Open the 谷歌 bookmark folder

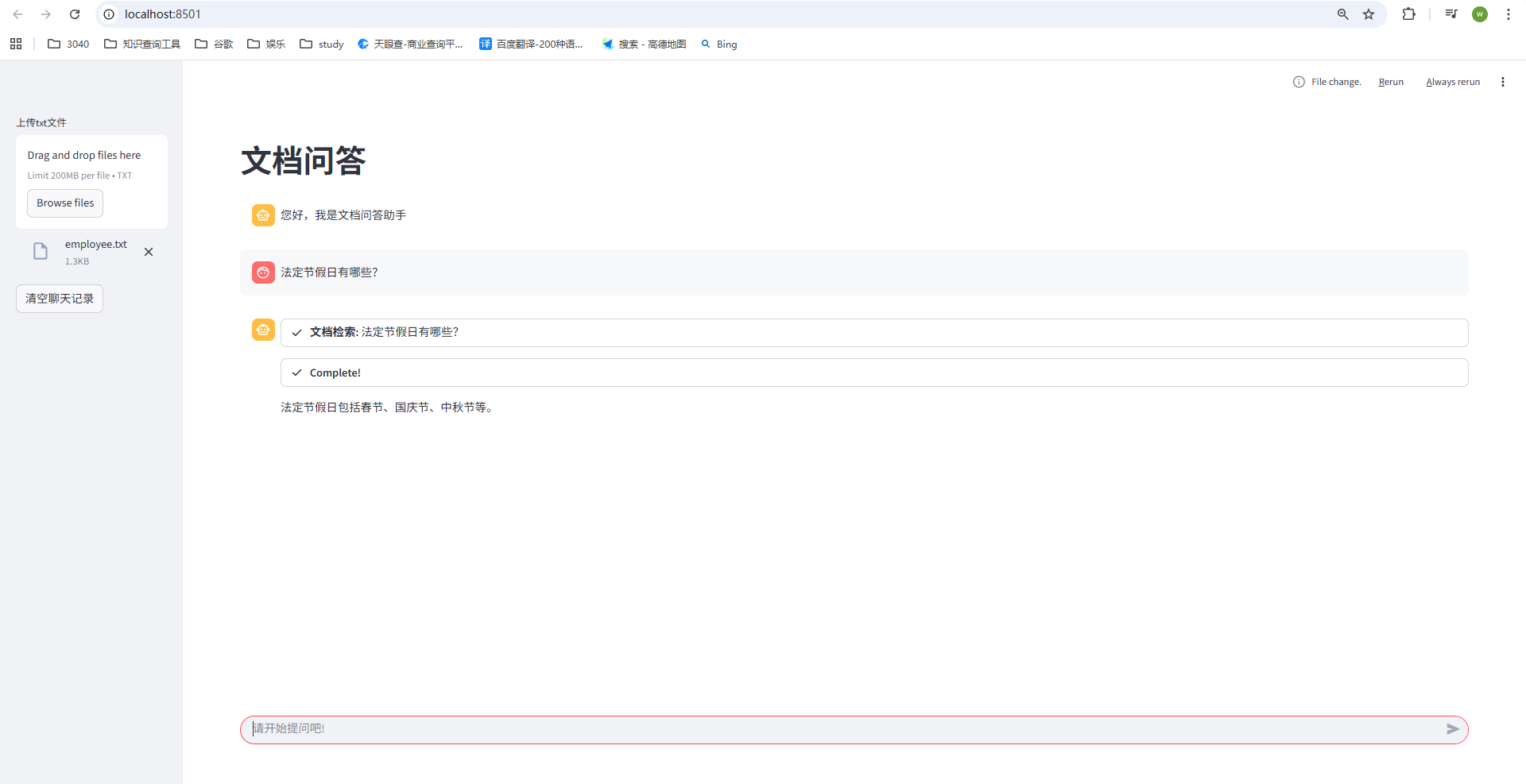point(214,44)
